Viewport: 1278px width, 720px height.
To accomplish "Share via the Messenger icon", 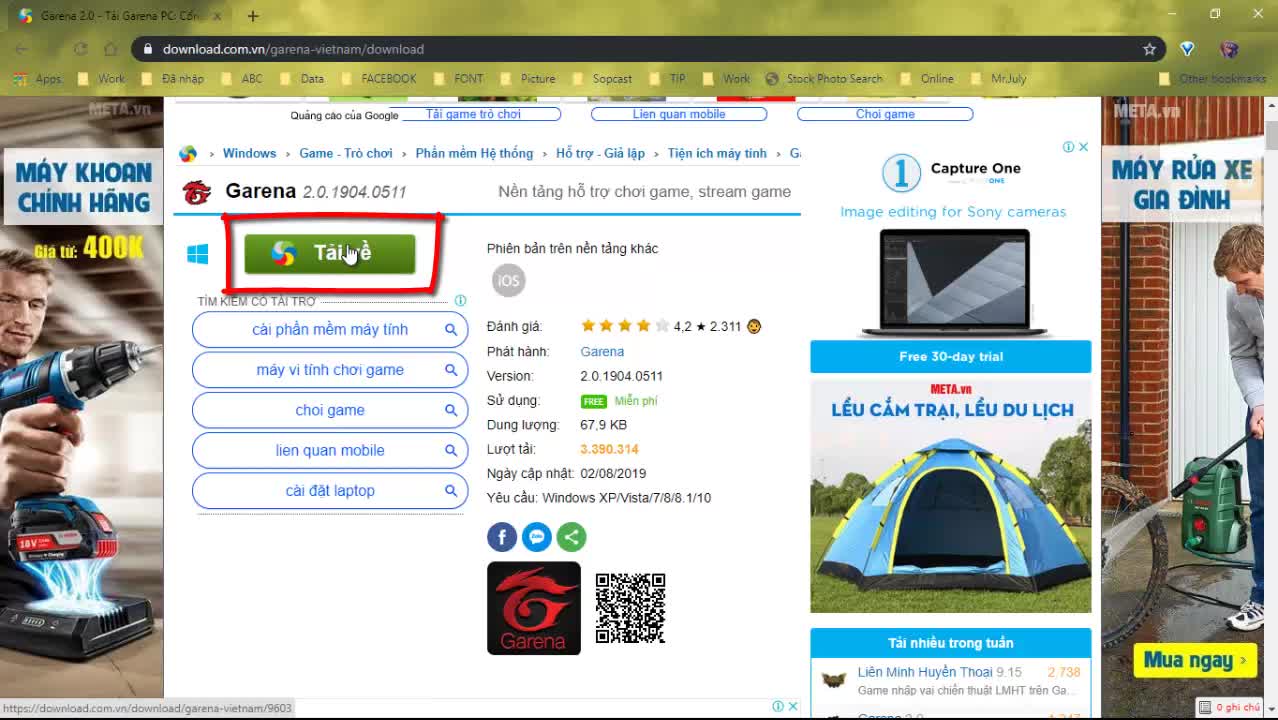I will (537, 537).
